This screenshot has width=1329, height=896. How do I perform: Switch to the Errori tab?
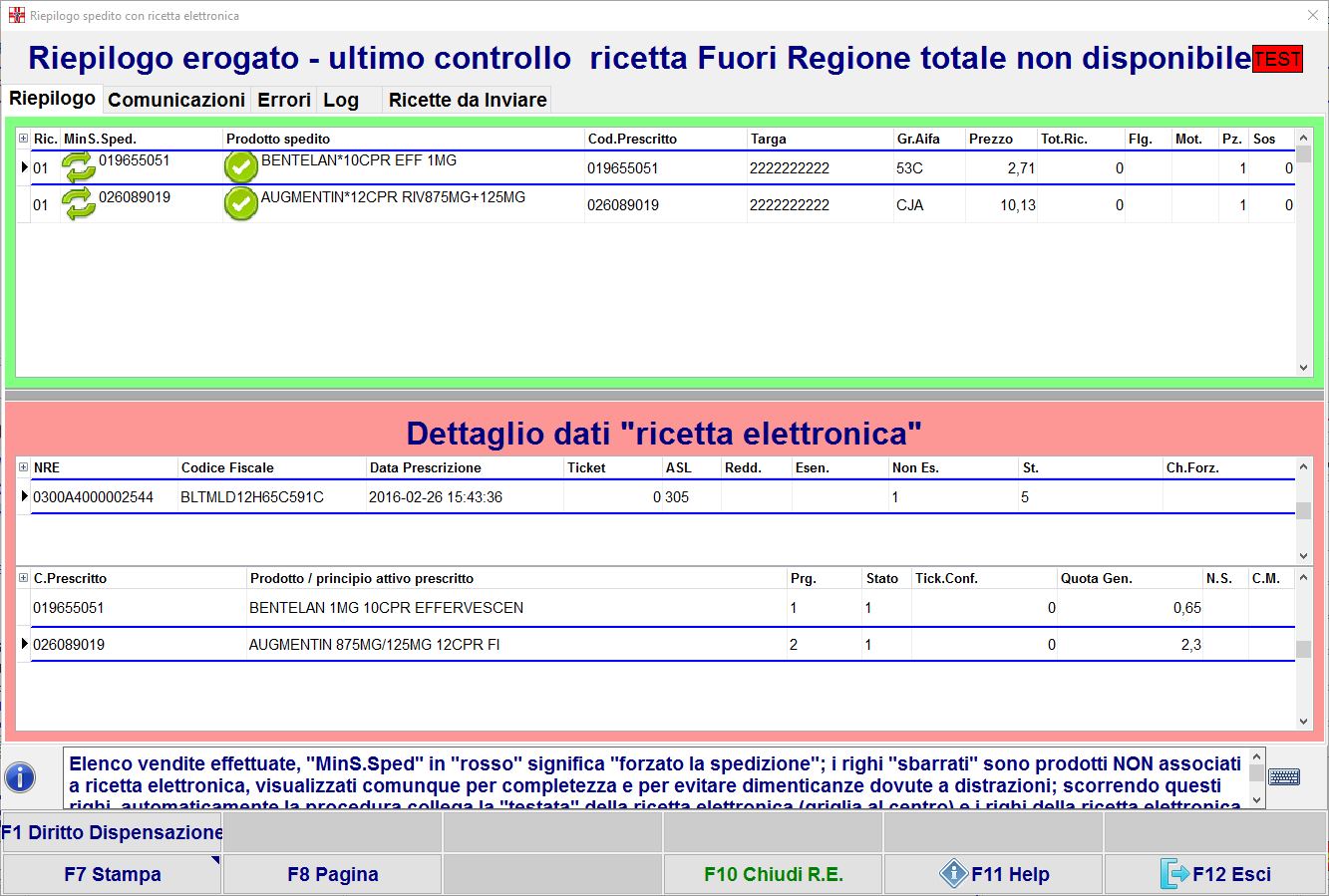coord(284,100)
